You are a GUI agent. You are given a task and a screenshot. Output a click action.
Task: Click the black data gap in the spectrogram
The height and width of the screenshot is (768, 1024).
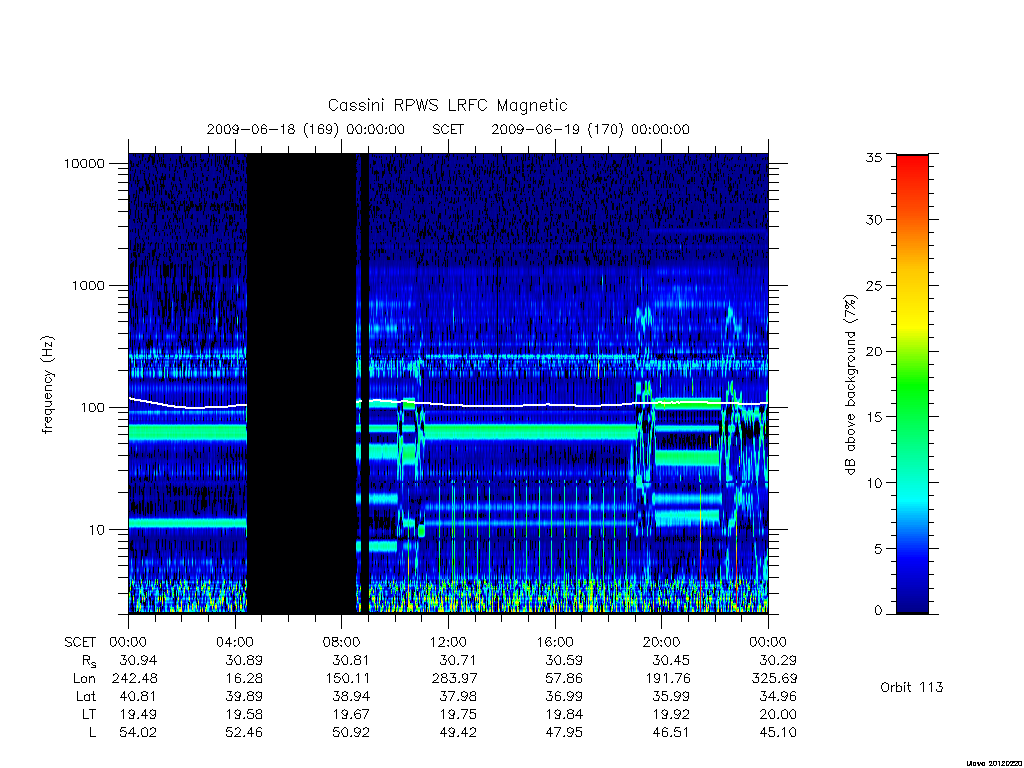(301, 383)
